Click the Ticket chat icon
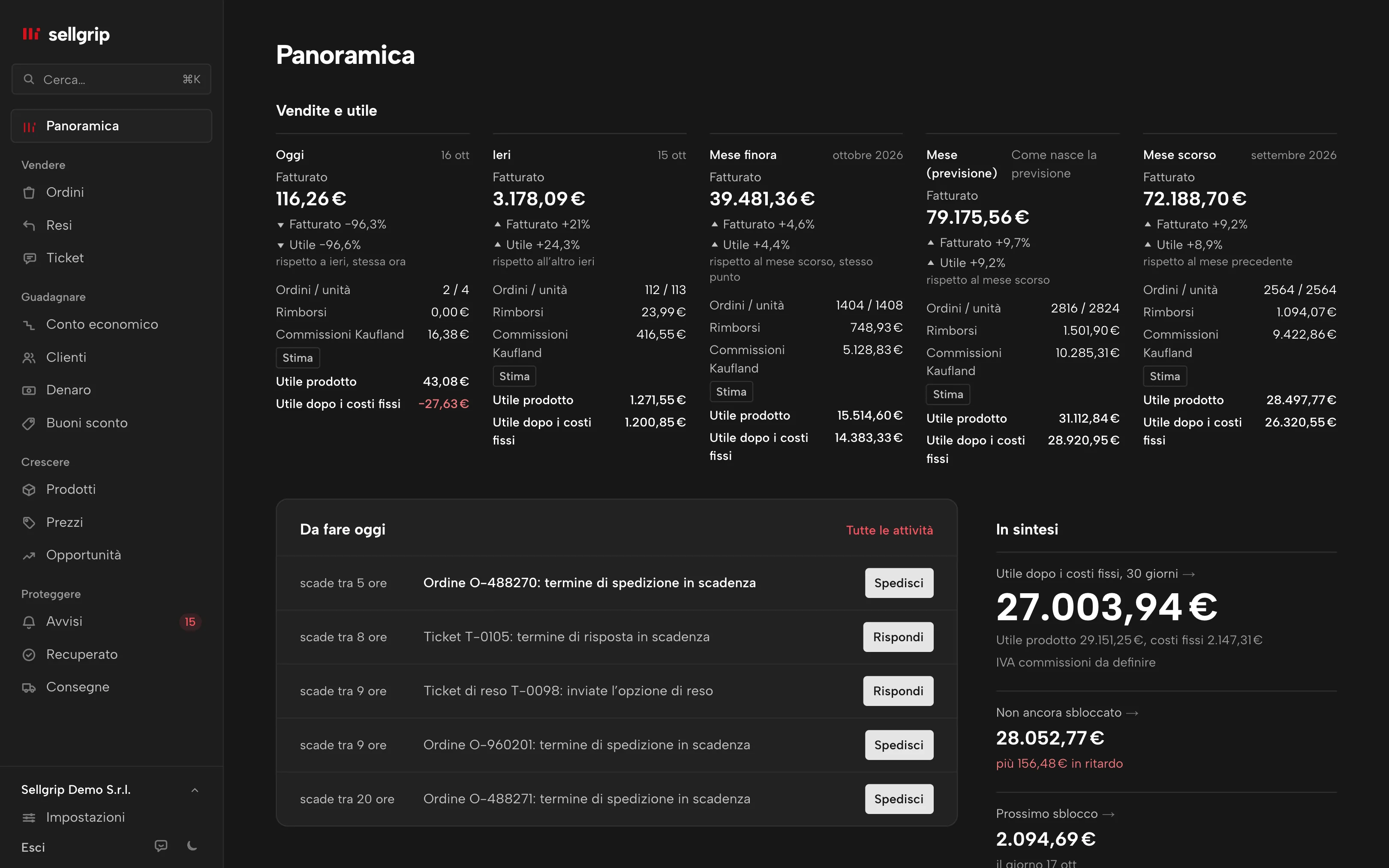 pos(29,258)
